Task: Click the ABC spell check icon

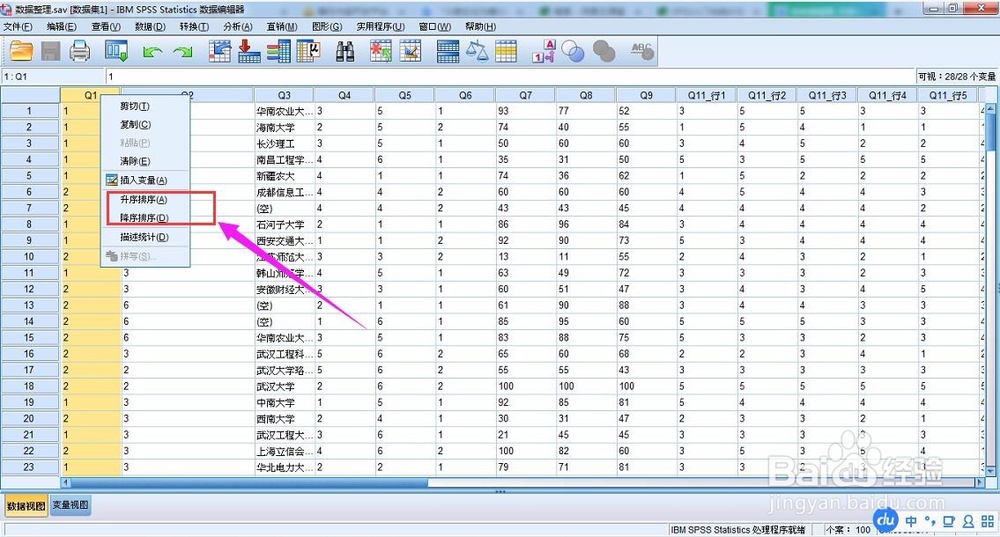Action: pyautogui.click(x=642, y=51)
